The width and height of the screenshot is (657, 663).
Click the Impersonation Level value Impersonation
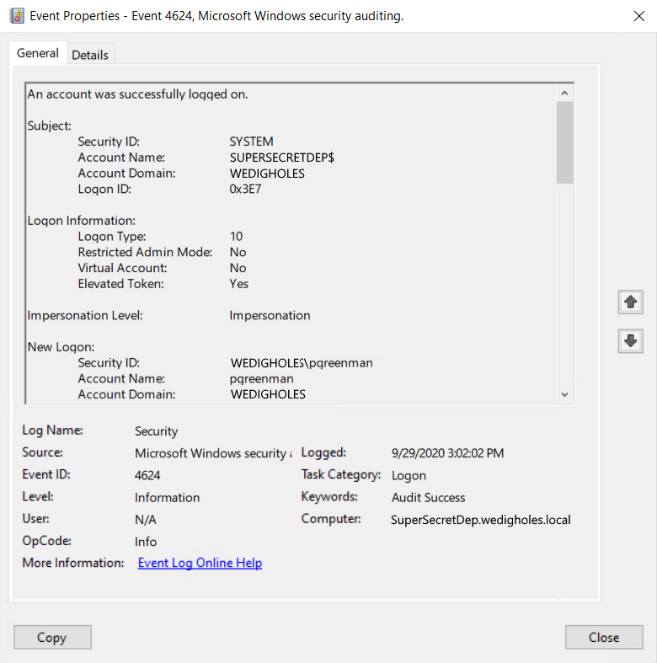coord(270,315)
